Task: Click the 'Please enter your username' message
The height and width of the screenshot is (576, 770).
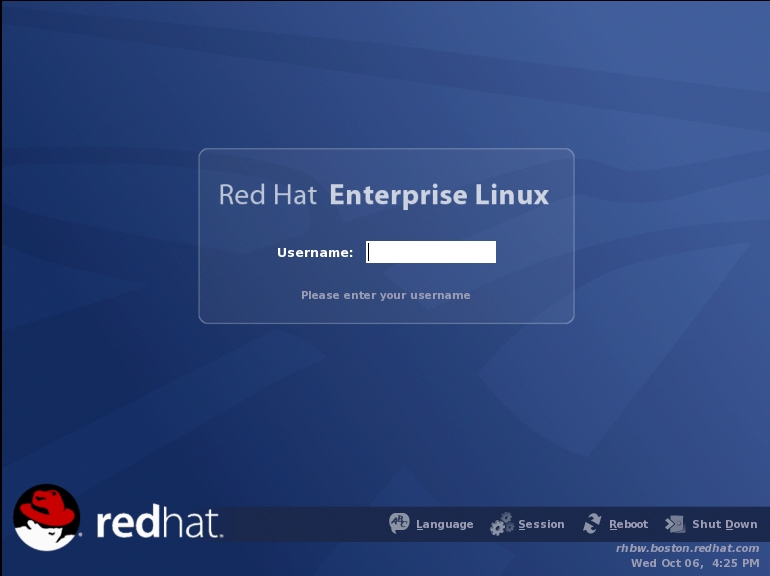Action: (x=385, y=295)
